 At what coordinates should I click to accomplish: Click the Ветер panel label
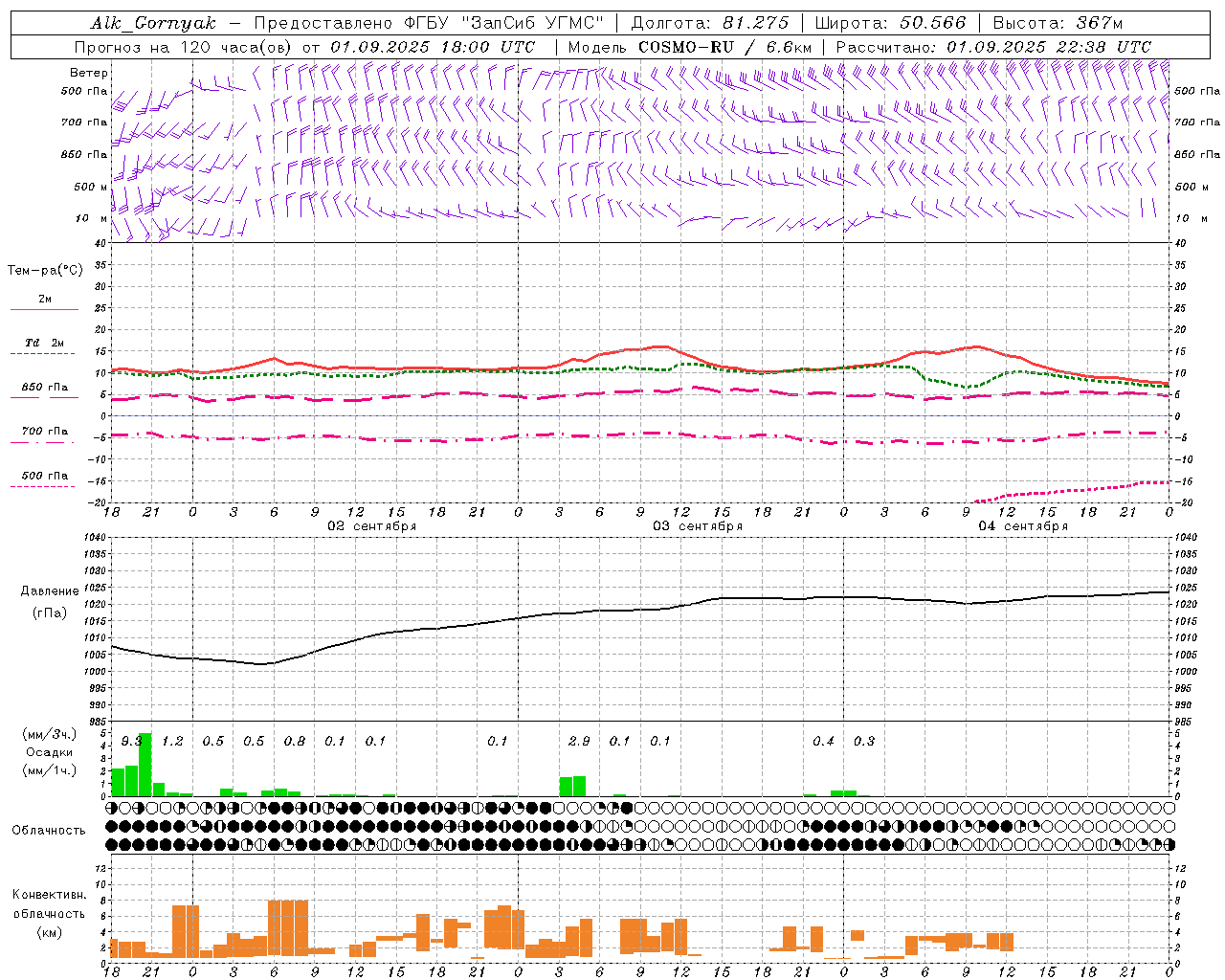tap(89, 73)
